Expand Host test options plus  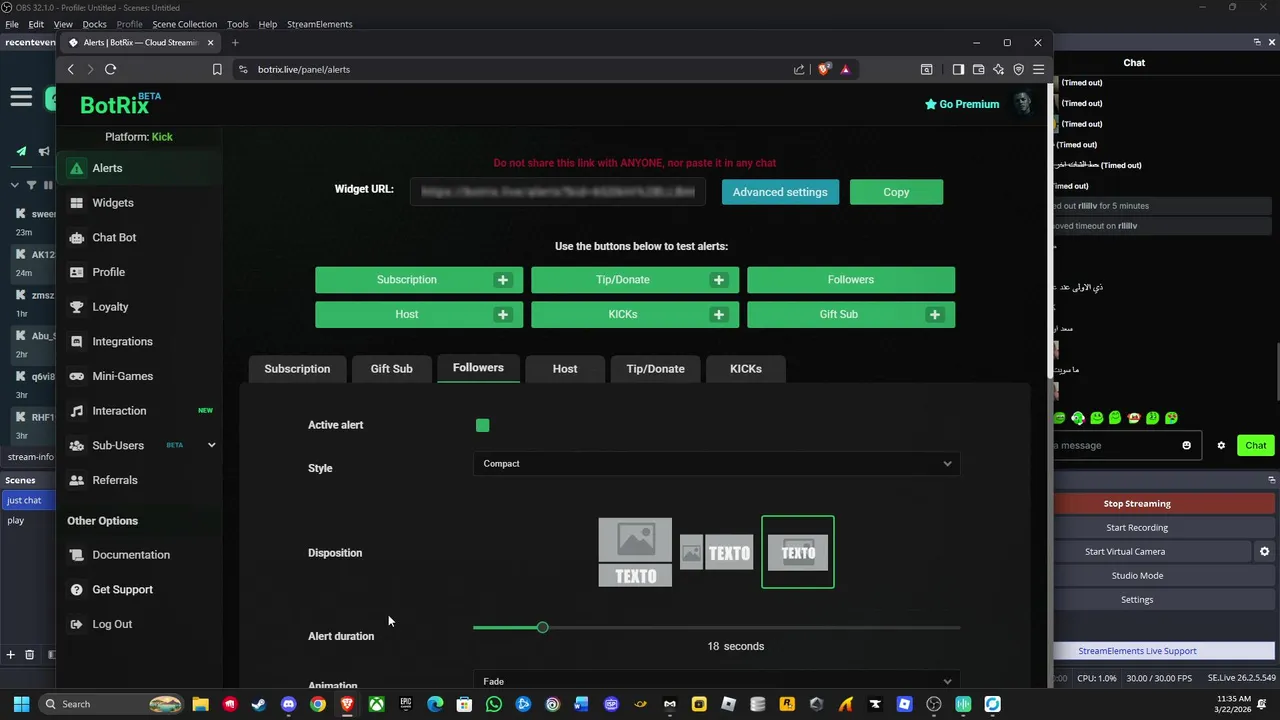503,314
